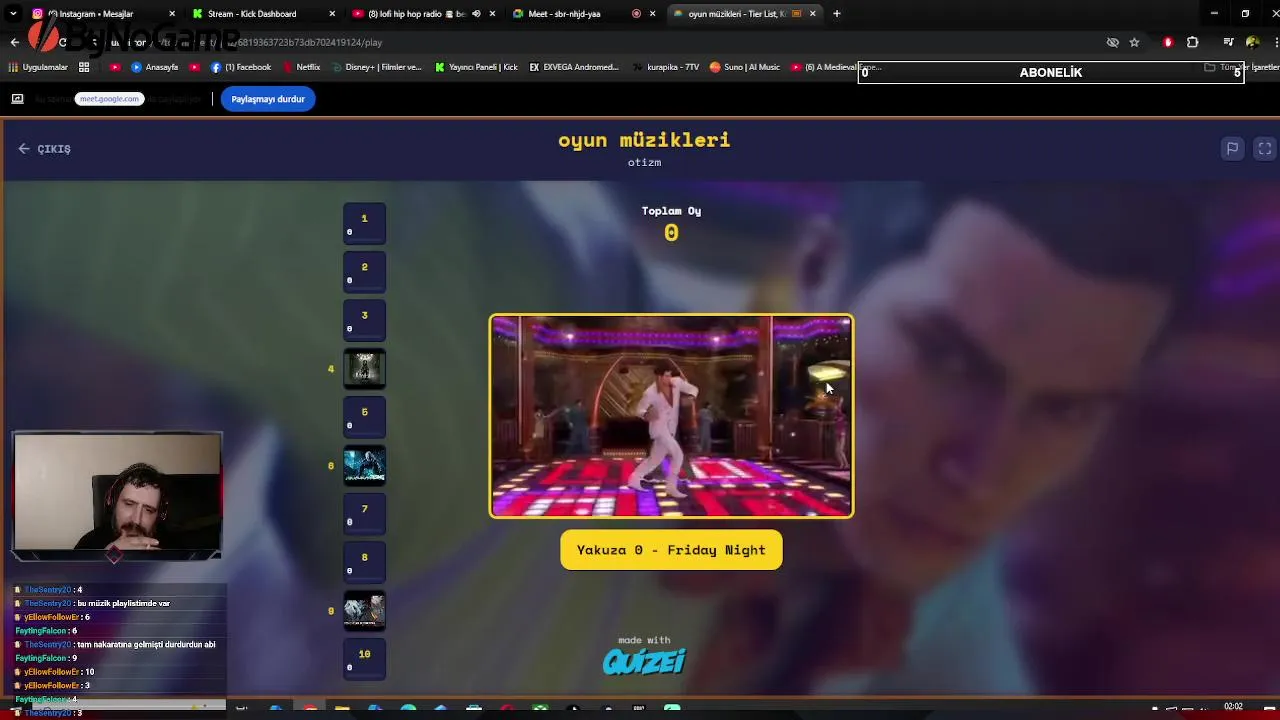The height and width of the screenshot is (720, 1280).
Task: Close the oyun müzikleri tab
Action: 812,14
